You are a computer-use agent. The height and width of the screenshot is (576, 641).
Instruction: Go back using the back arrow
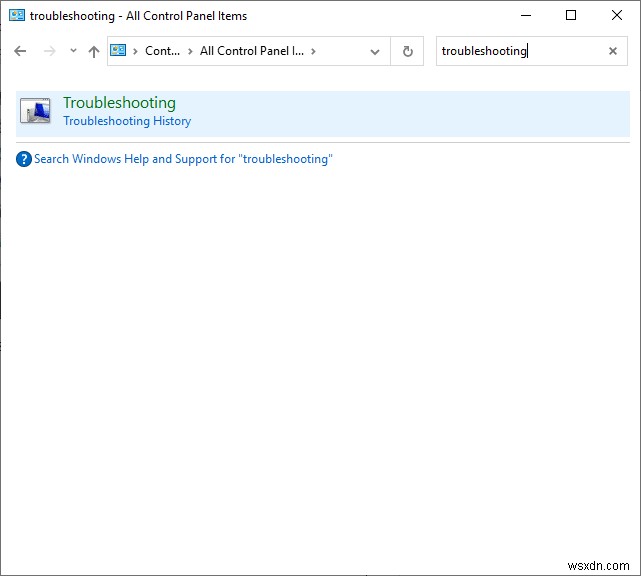(20, 51)
